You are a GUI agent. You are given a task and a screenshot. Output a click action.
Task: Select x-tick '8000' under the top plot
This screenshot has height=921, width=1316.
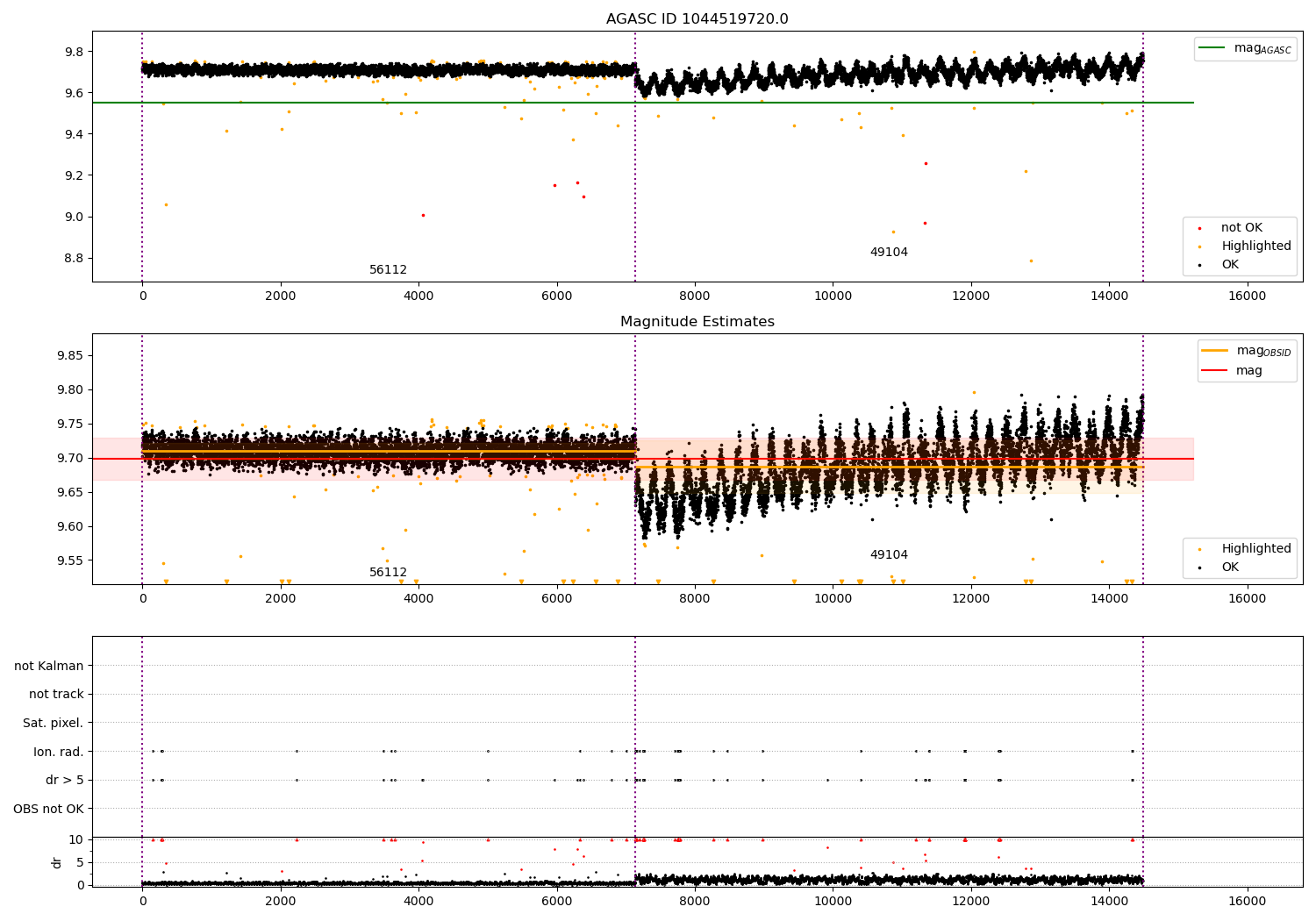point(695,296)
